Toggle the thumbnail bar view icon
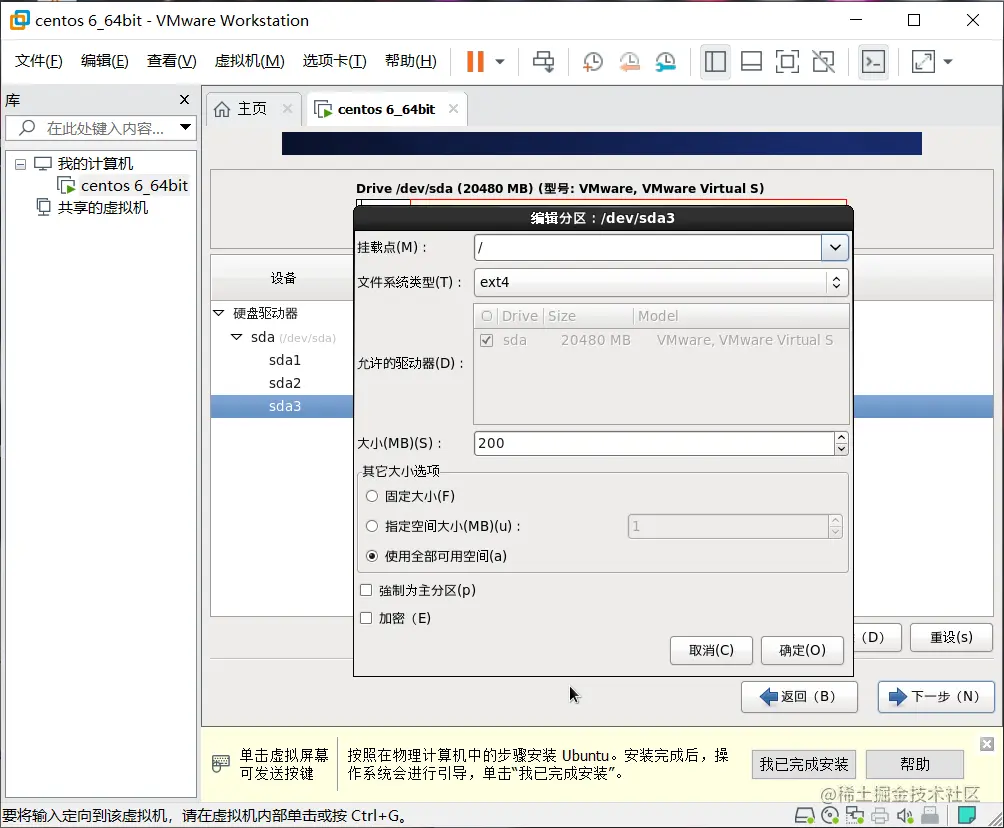Image resolution: width=1004 pixels, height=828 pixels. coord(751,61)
